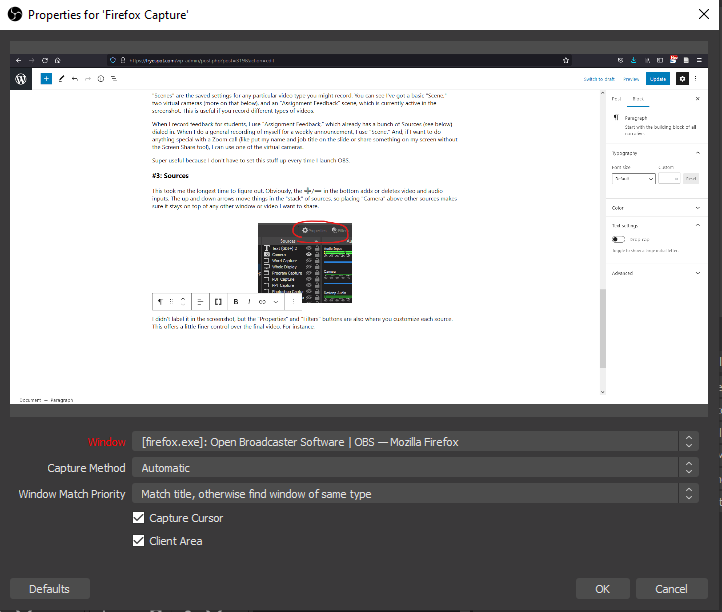Close the WordPress settings sidebar with X
The image size is (722, 612).
point(697,99)
